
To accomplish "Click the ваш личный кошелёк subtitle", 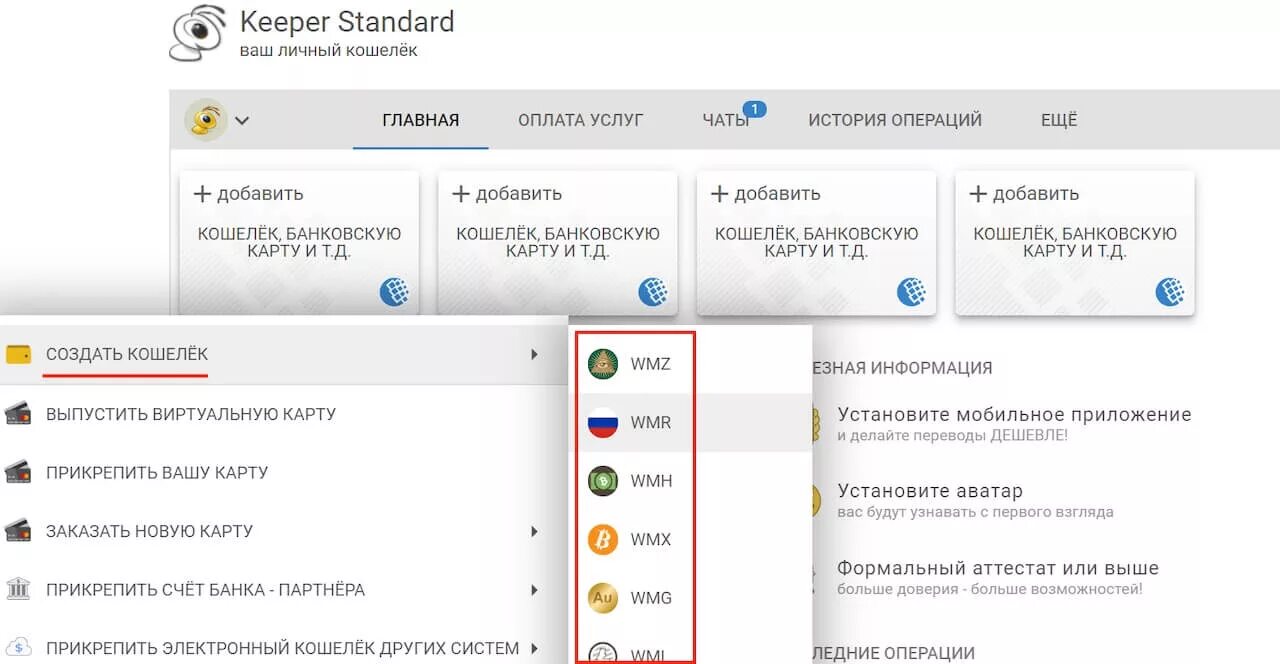I will click(x=329, y=50).
